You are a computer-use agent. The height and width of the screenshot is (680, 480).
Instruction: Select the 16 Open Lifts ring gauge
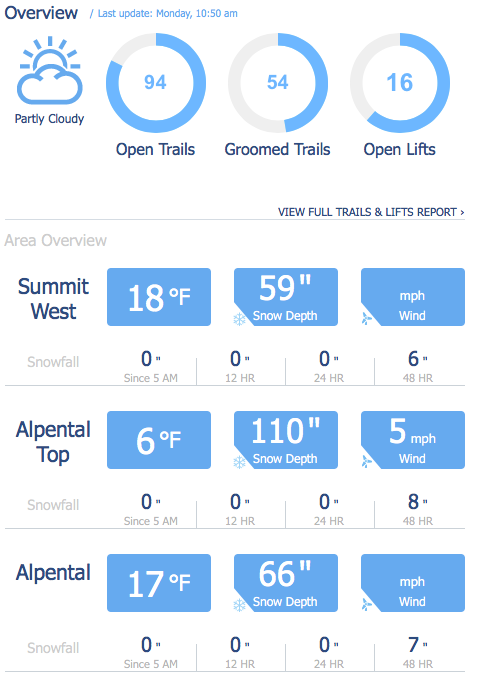coord(400,83)
